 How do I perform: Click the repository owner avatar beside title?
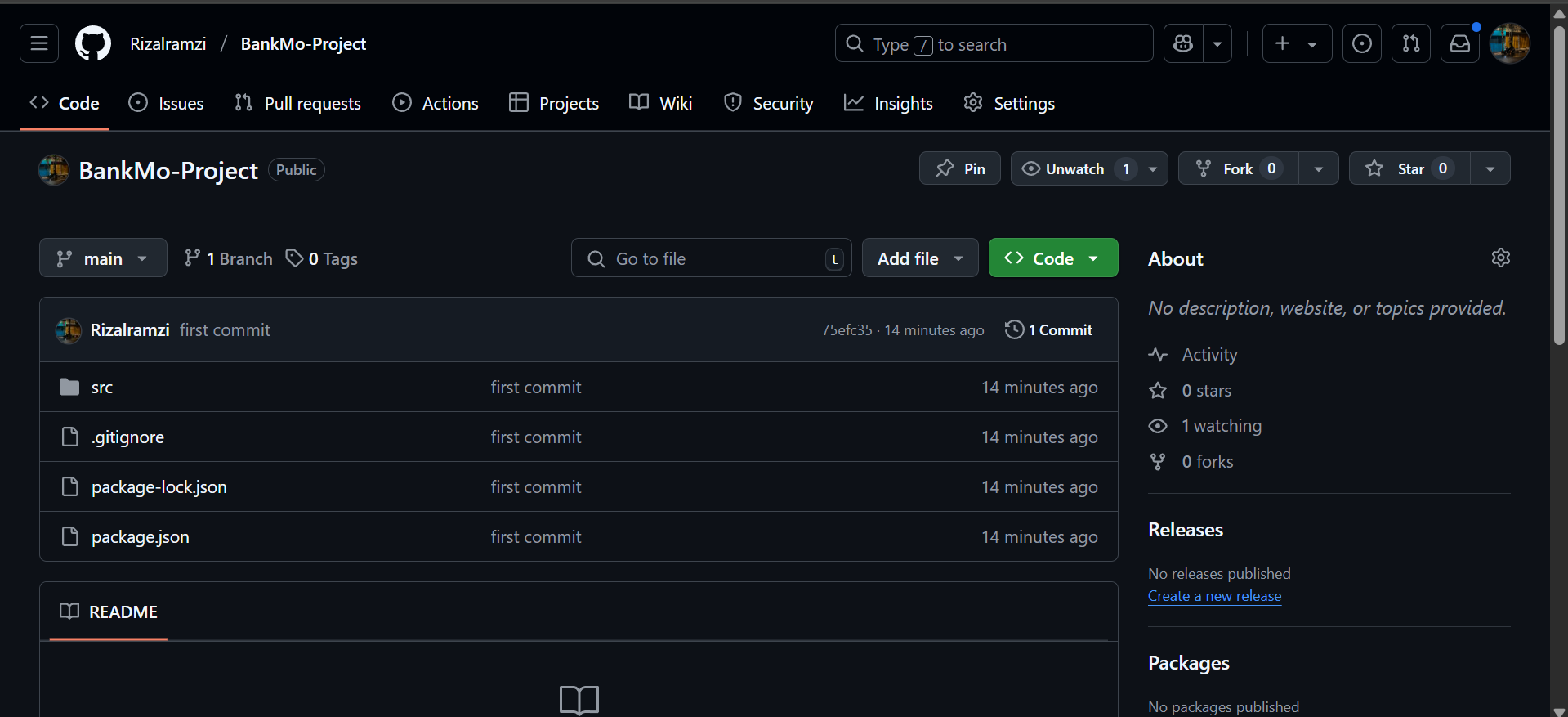54,170
